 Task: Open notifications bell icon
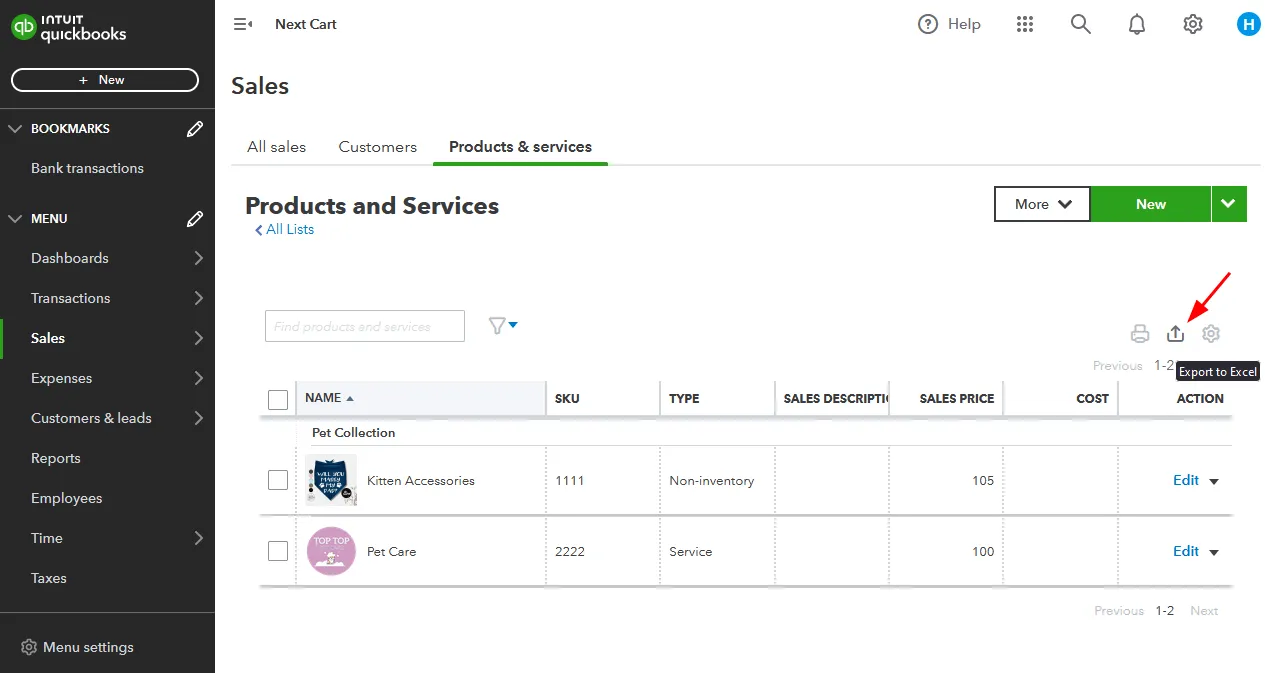tap(1137, 24)
